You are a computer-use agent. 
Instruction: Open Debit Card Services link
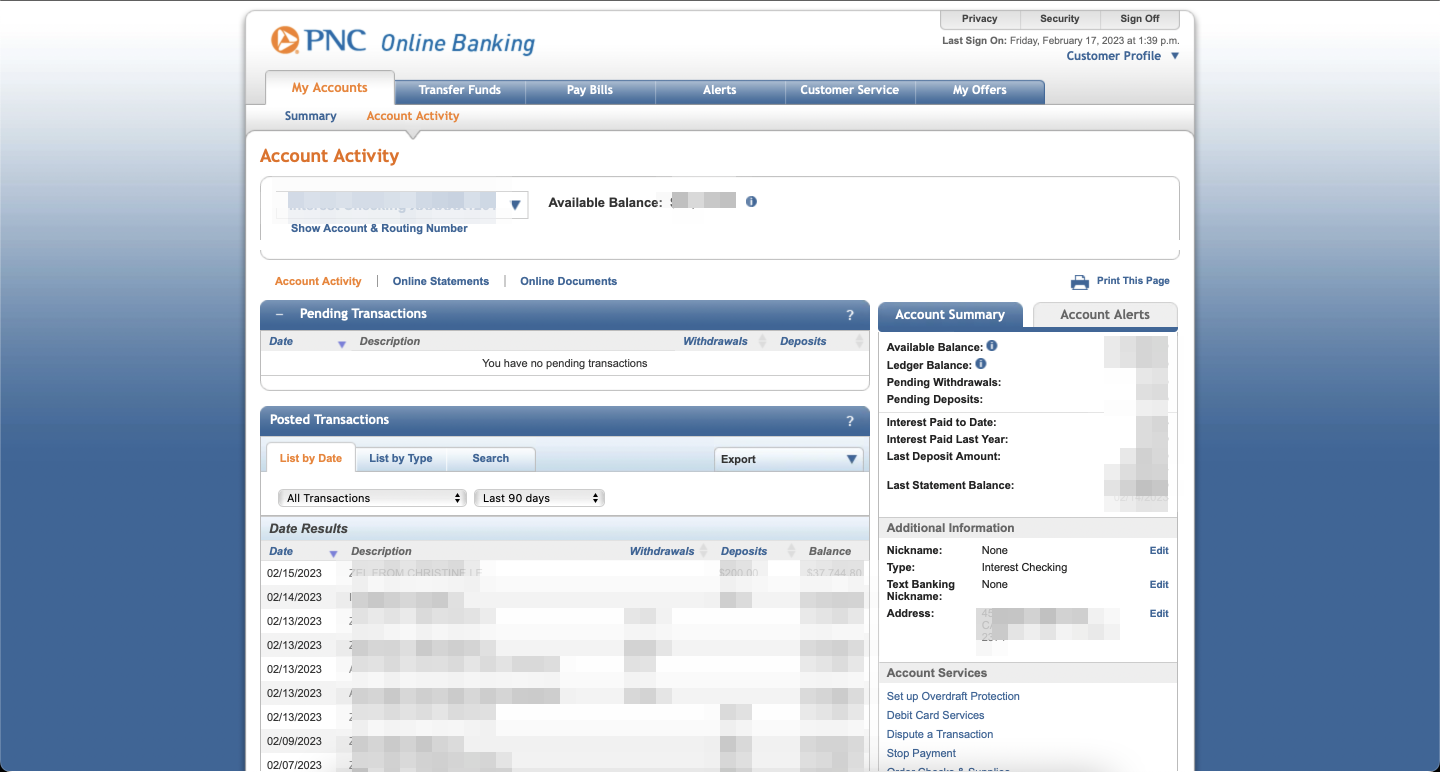(935, 715)
